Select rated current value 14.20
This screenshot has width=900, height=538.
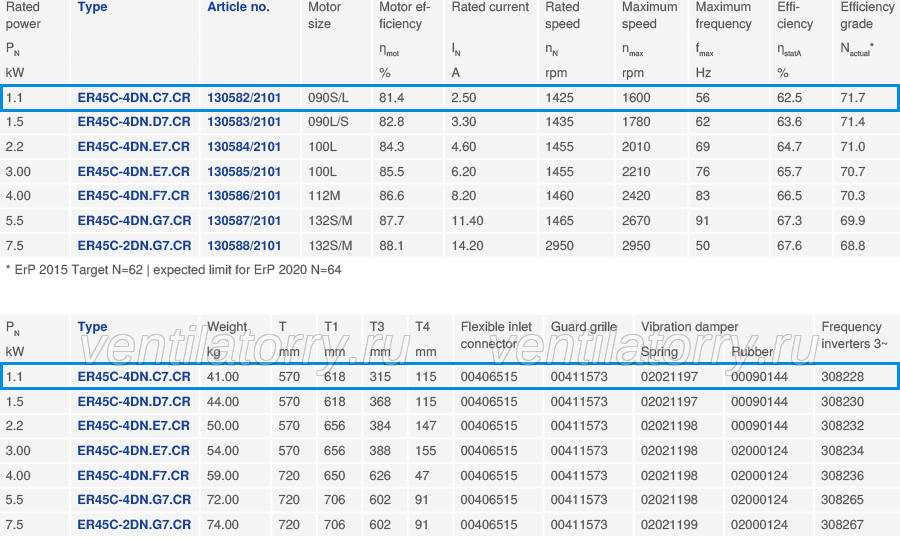(467, 246)
